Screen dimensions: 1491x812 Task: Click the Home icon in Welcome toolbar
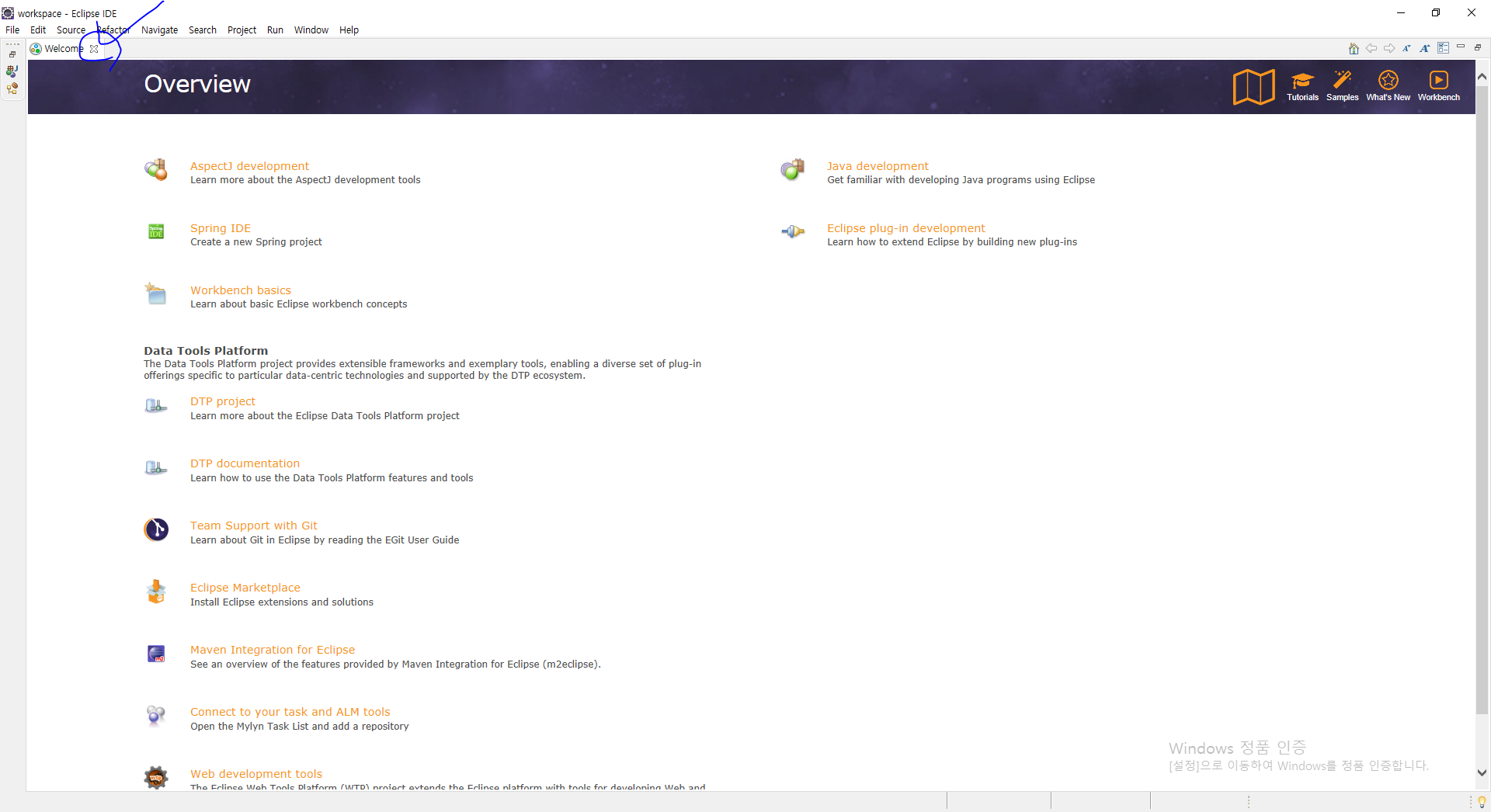(x=1354, y=48)
